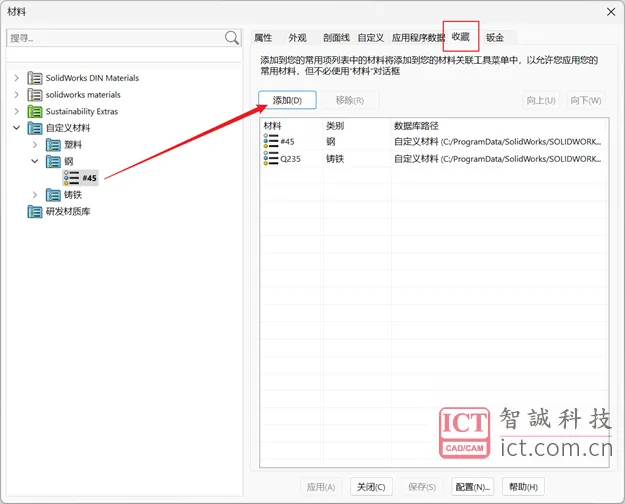This screenshot has height=504, width=625.
Task: Click the 向下(W) button
Action: point(586,100)
